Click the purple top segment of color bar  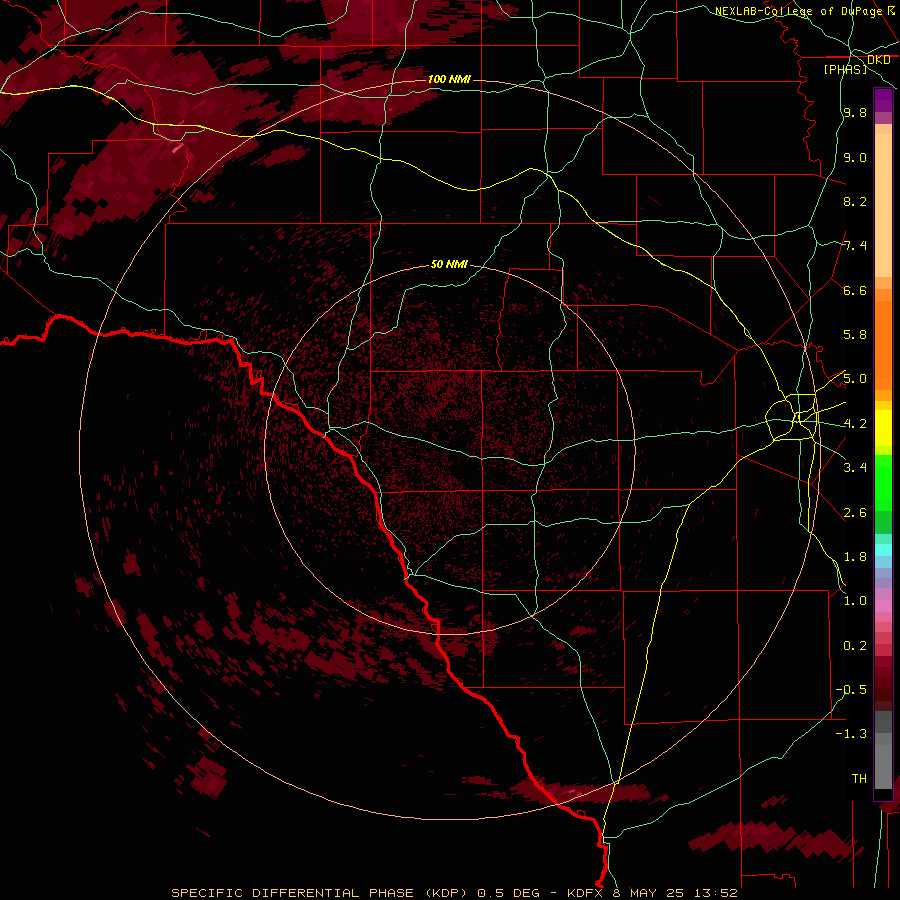click(x=883, y=100)
